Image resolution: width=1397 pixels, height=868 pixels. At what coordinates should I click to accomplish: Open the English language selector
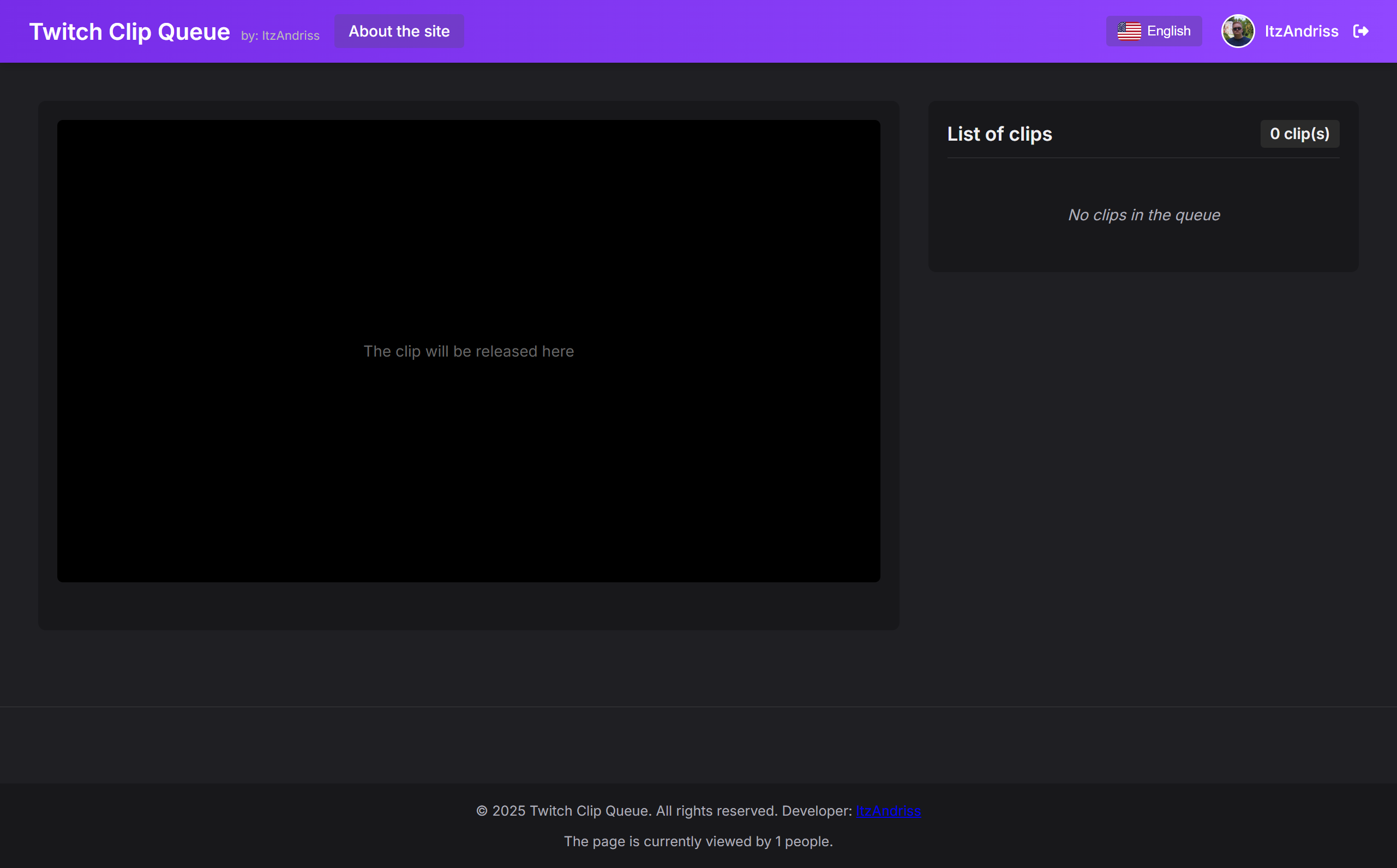coord(1154,31)
